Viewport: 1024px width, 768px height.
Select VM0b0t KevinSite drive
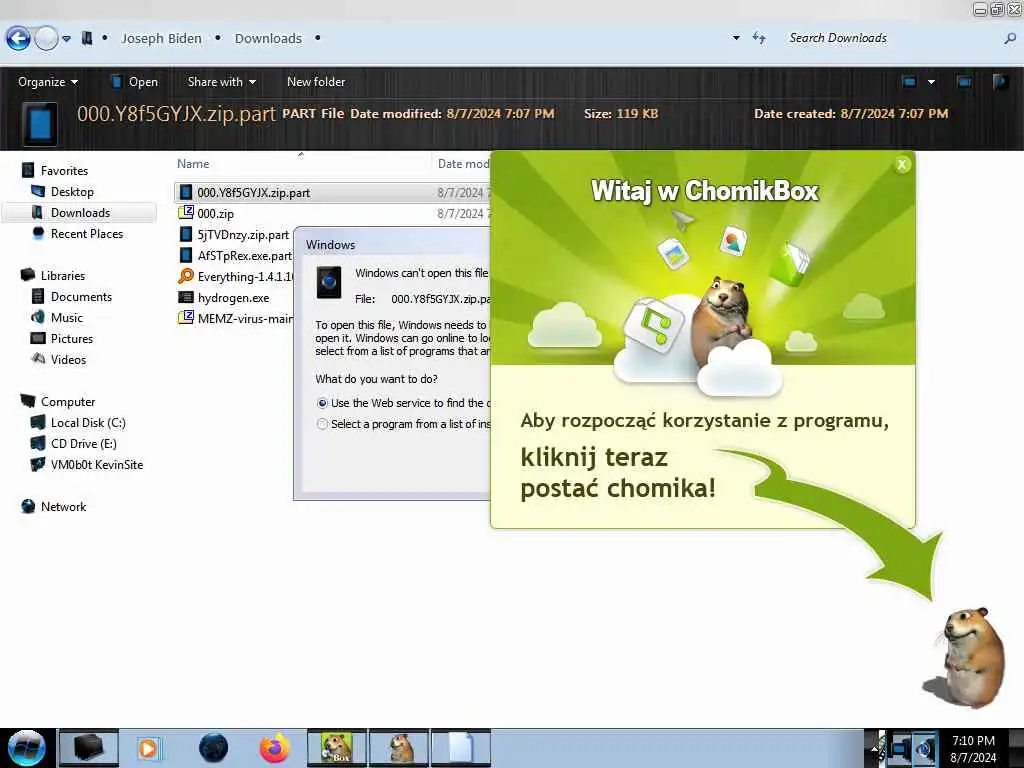coord(97,464)
